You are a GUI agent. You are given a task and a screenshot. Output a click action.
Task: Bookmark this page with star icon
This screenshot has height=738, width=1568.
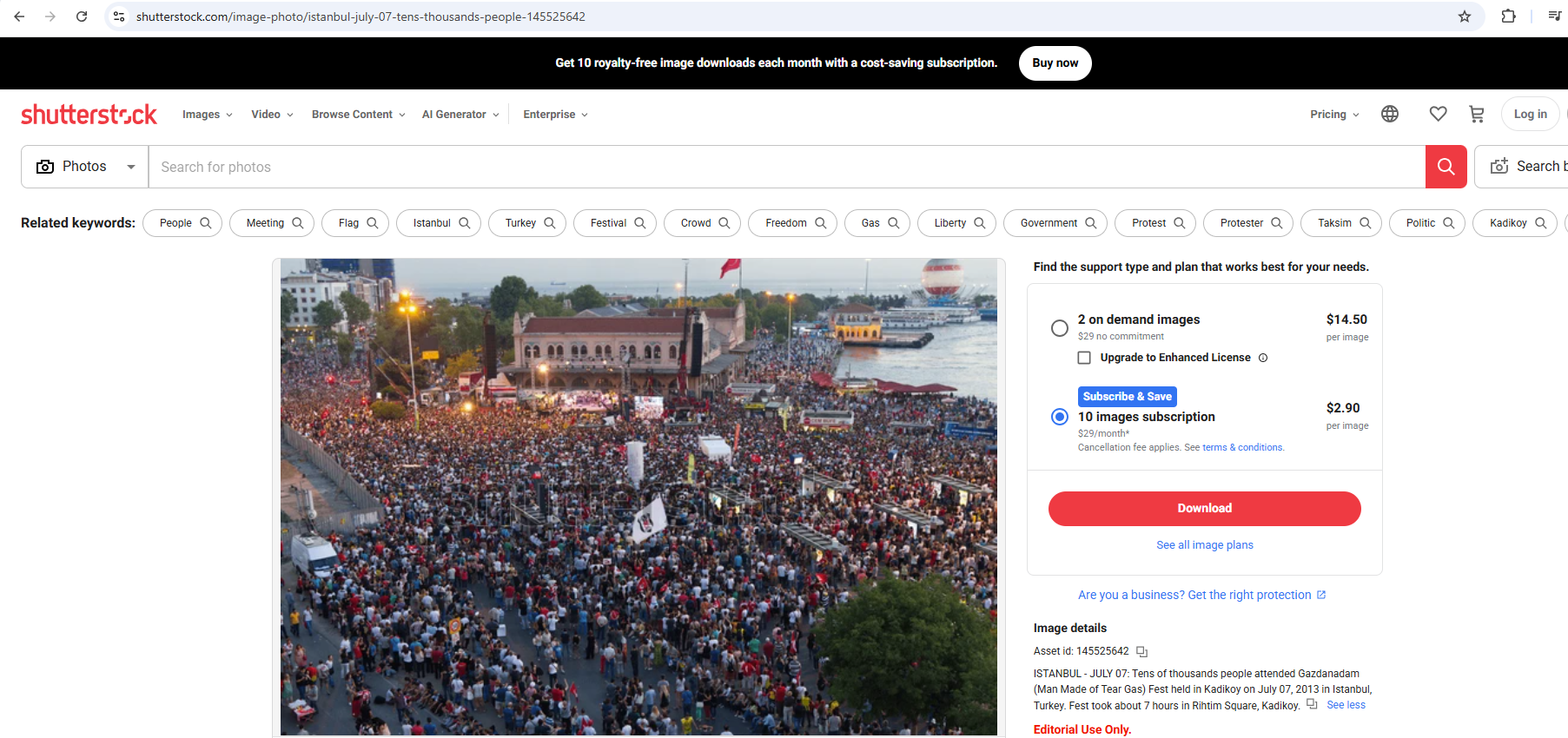point(1465,16)
